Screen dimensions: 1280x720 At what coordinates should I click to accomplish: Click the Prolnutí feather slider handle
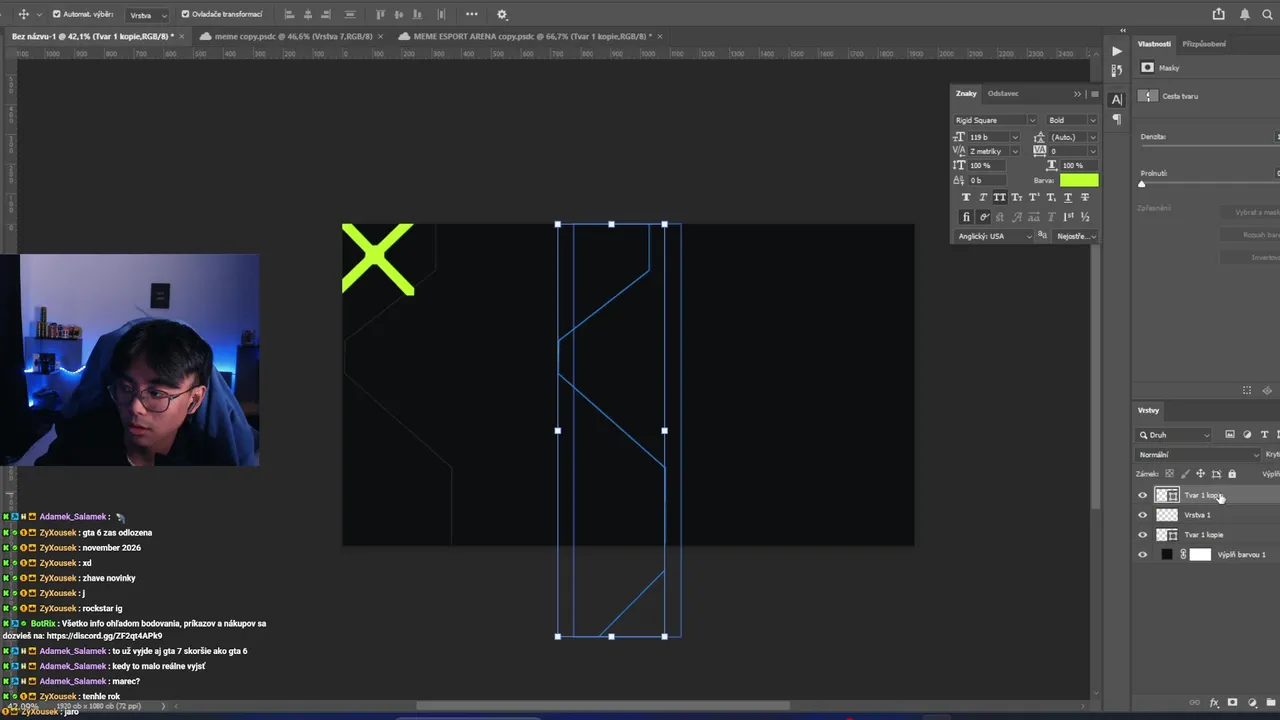pyautogui.click(x=1141, y=184)
